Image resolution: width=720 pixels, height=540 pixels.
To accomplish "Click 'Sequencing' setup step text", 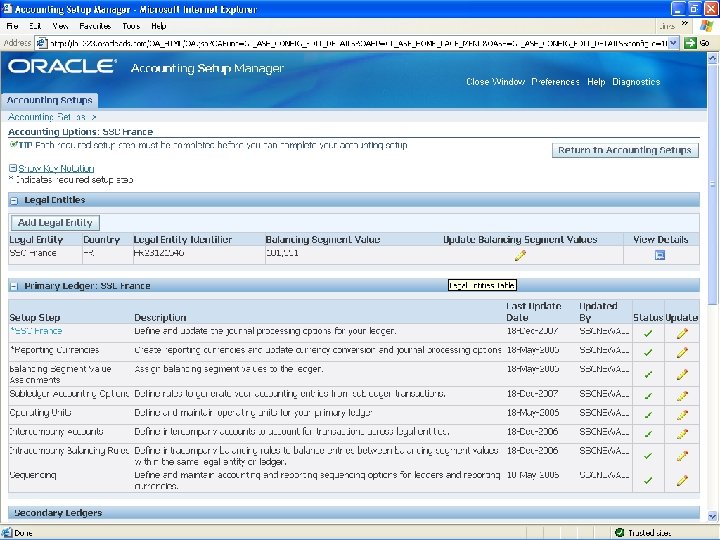I will (x=33, y=475).
